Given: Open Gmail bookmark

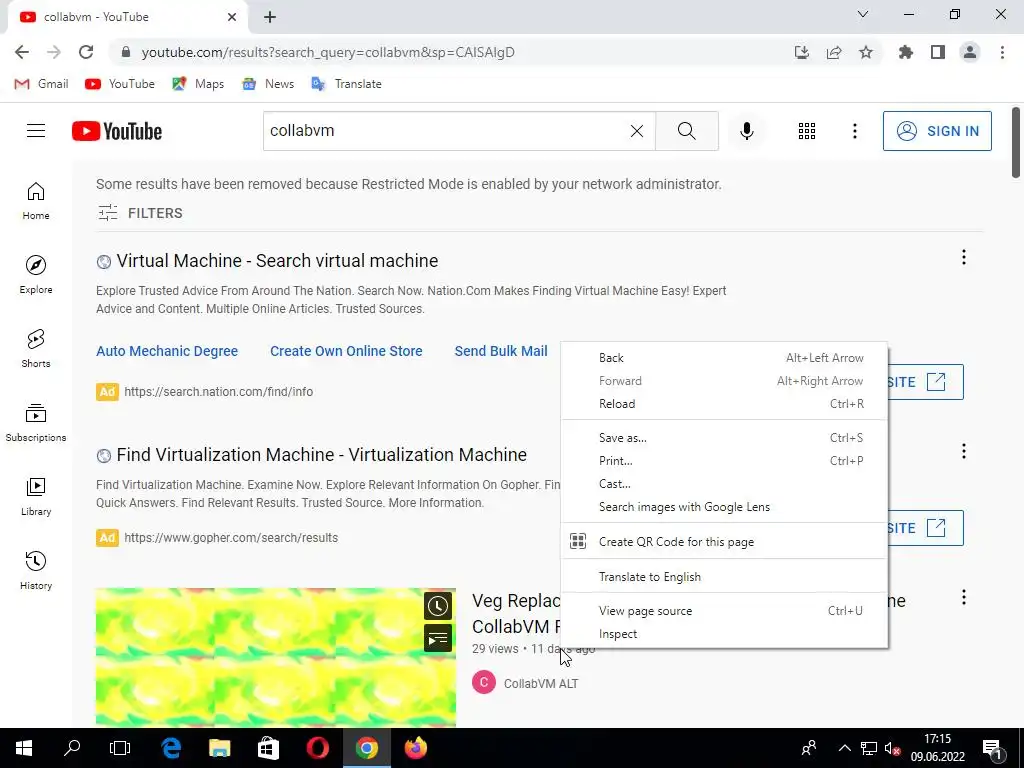Looking at the screenshot, I should click(x=42, y=84).
